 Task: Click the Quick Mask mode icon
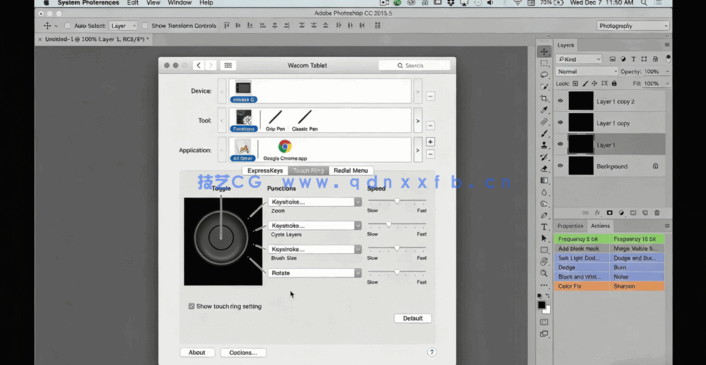(544, 322)
